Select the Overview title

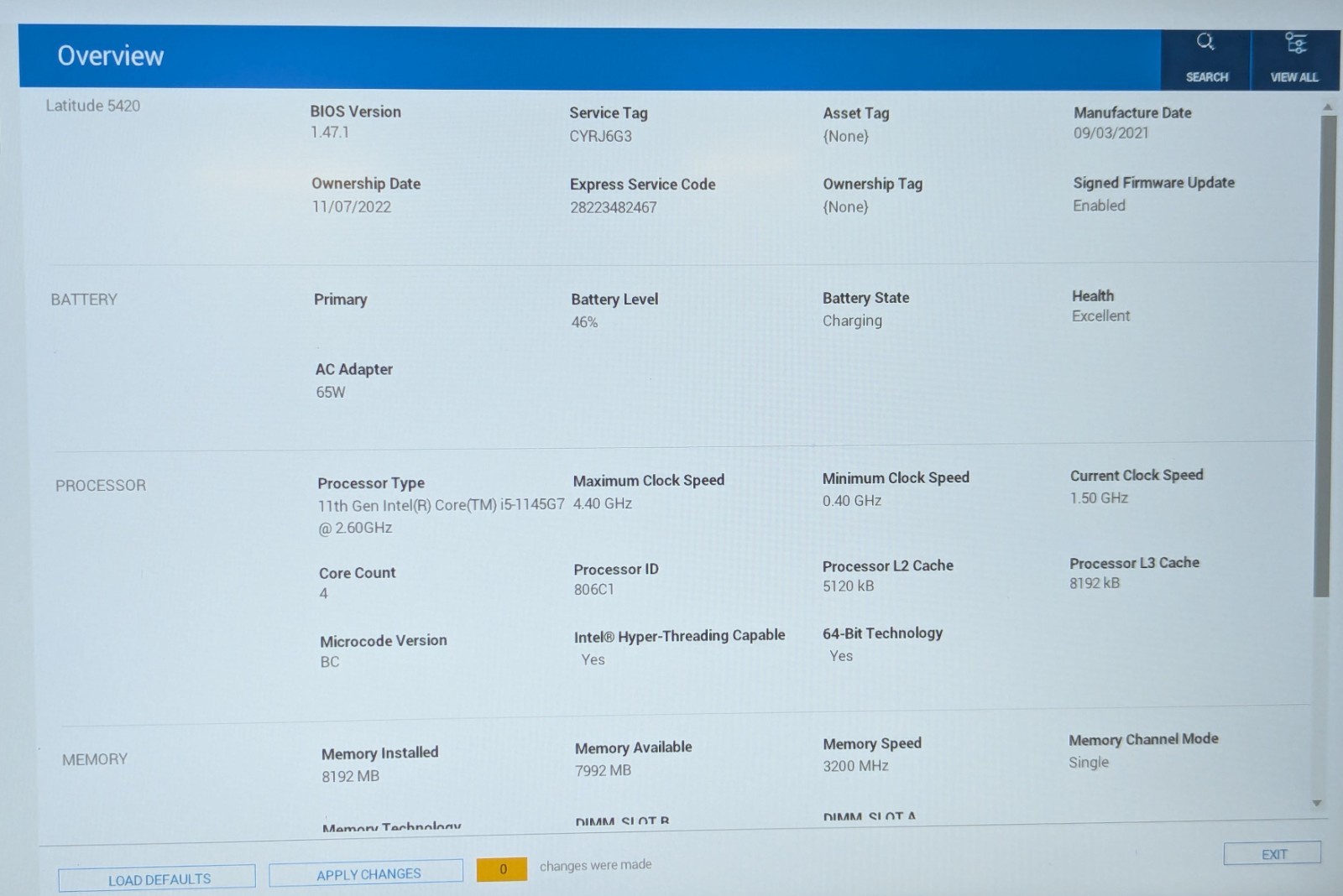pyautogui.click(x=111, y=55)
